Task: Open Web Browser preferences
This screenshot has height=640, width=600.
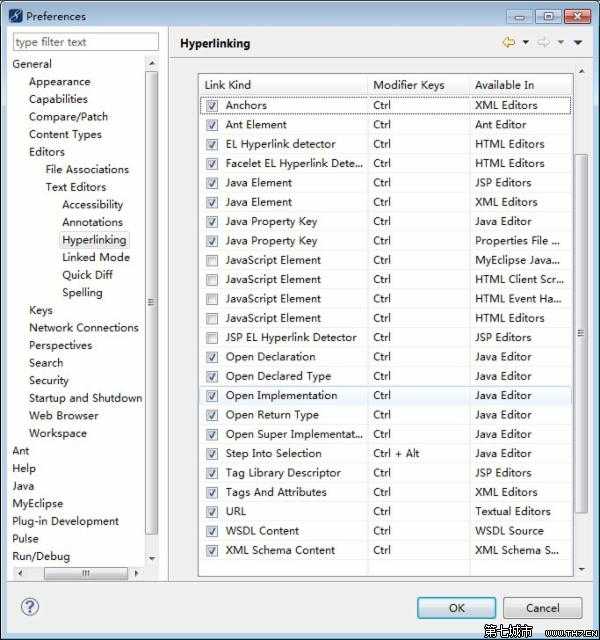Action: click(63, 416)
